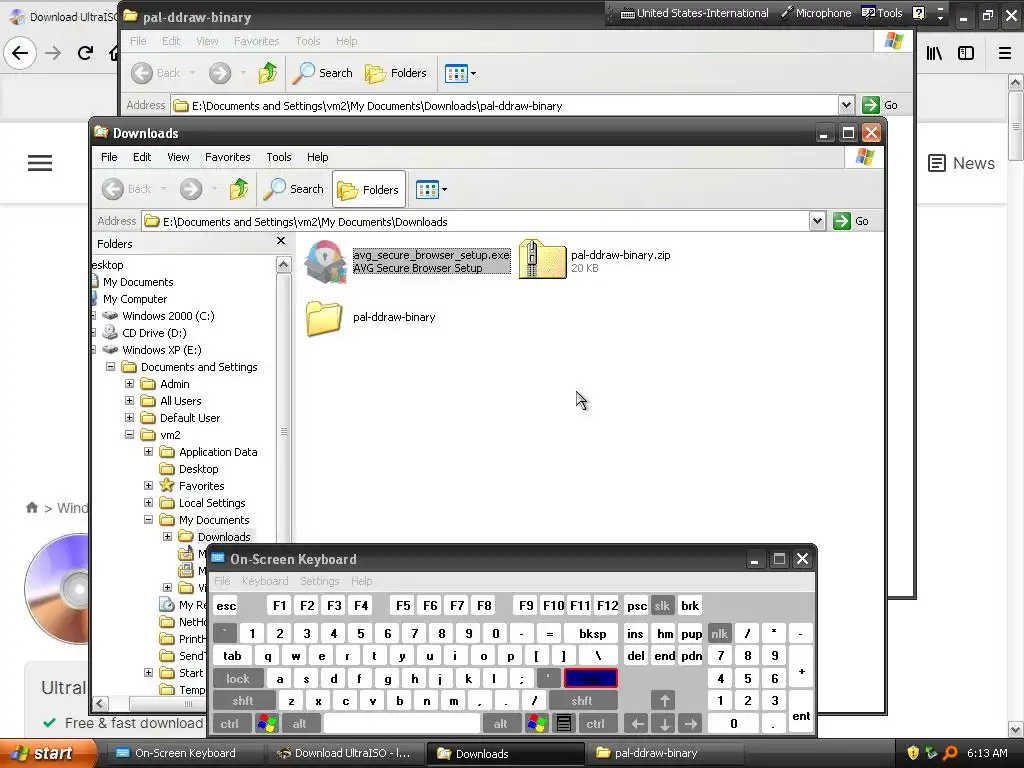Viewport: 1024px width, 768px height.
Task: Click the left arrow key on keyboard
Action: coord(637,724)
